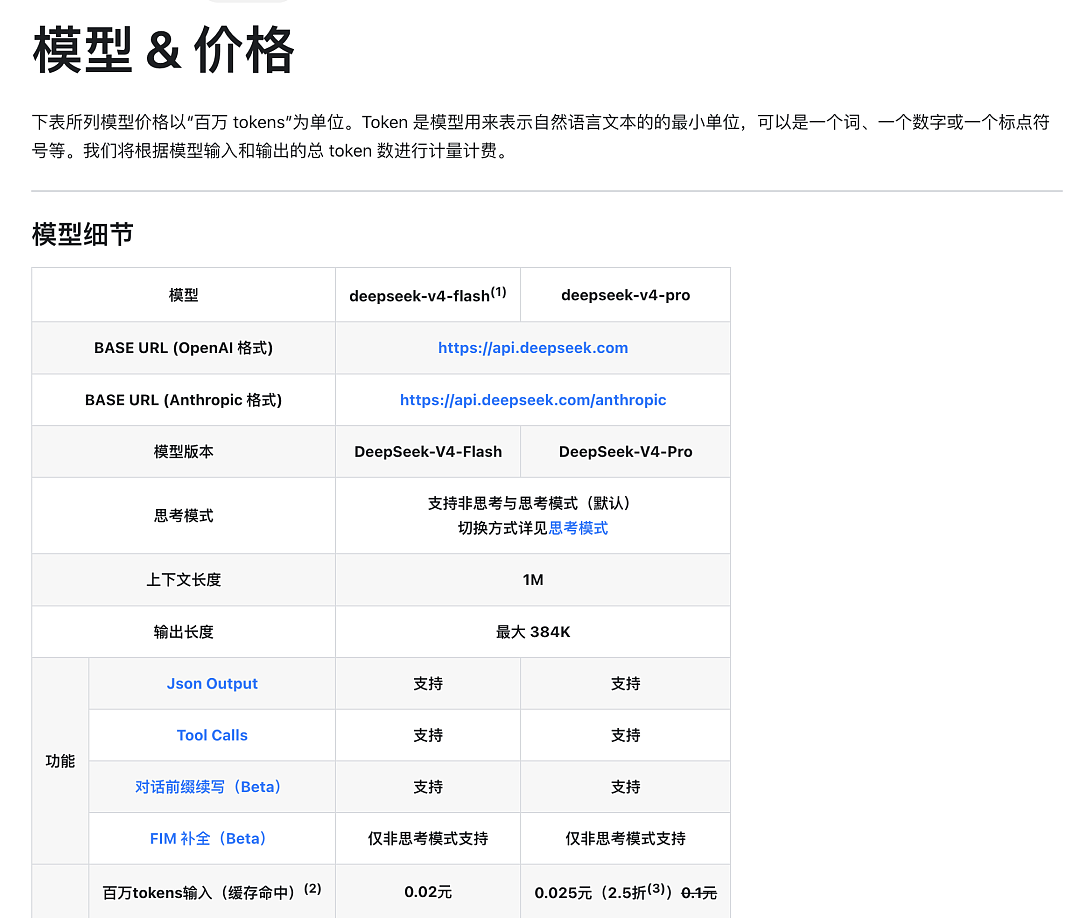Open the Tool Calls link
The width and height of the screenshot is (1080, 918).
click(x=211, y=736)
